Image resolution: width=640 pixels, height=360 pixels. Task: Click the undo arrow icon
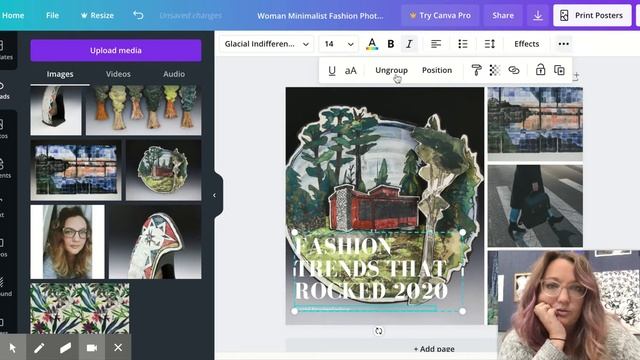[x=138, y=16]
